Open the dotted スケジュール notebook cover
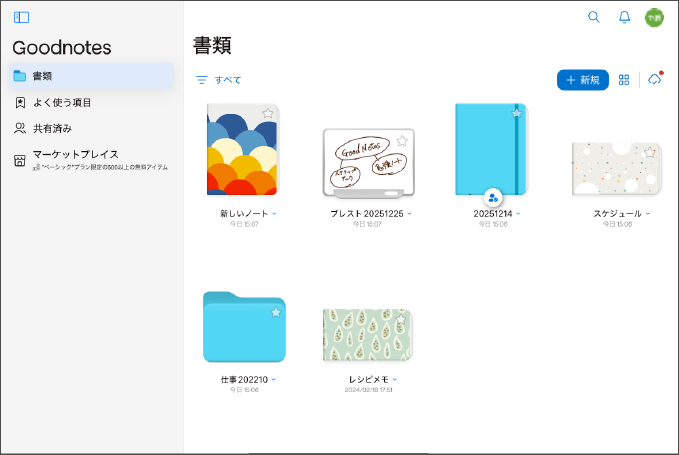Screen dimensions: 679x455 click(x=617, y=168)
